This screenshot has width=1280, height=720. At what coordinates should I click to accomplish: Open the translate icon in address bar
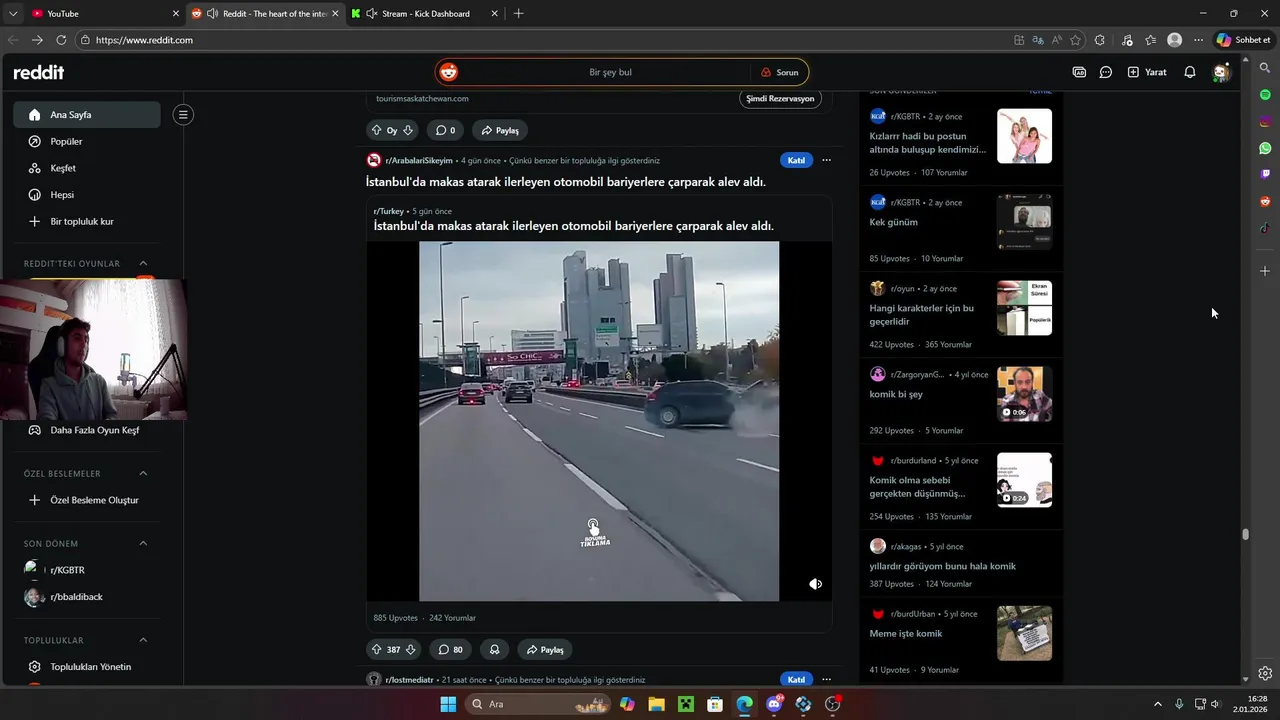1038,40
